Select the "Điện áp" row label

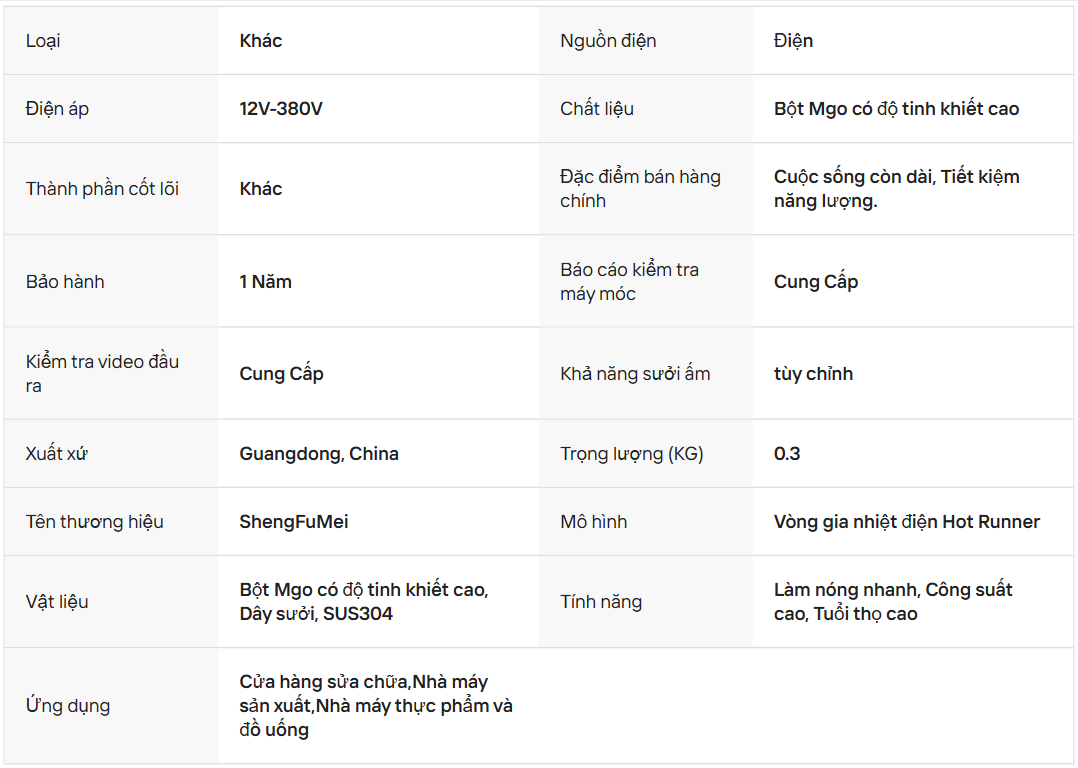[x=57, y=109]
